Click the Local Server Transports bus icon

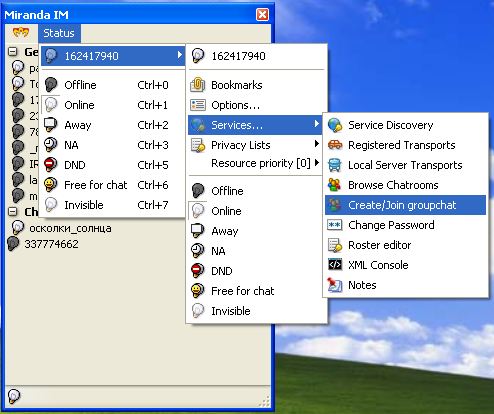335,165
